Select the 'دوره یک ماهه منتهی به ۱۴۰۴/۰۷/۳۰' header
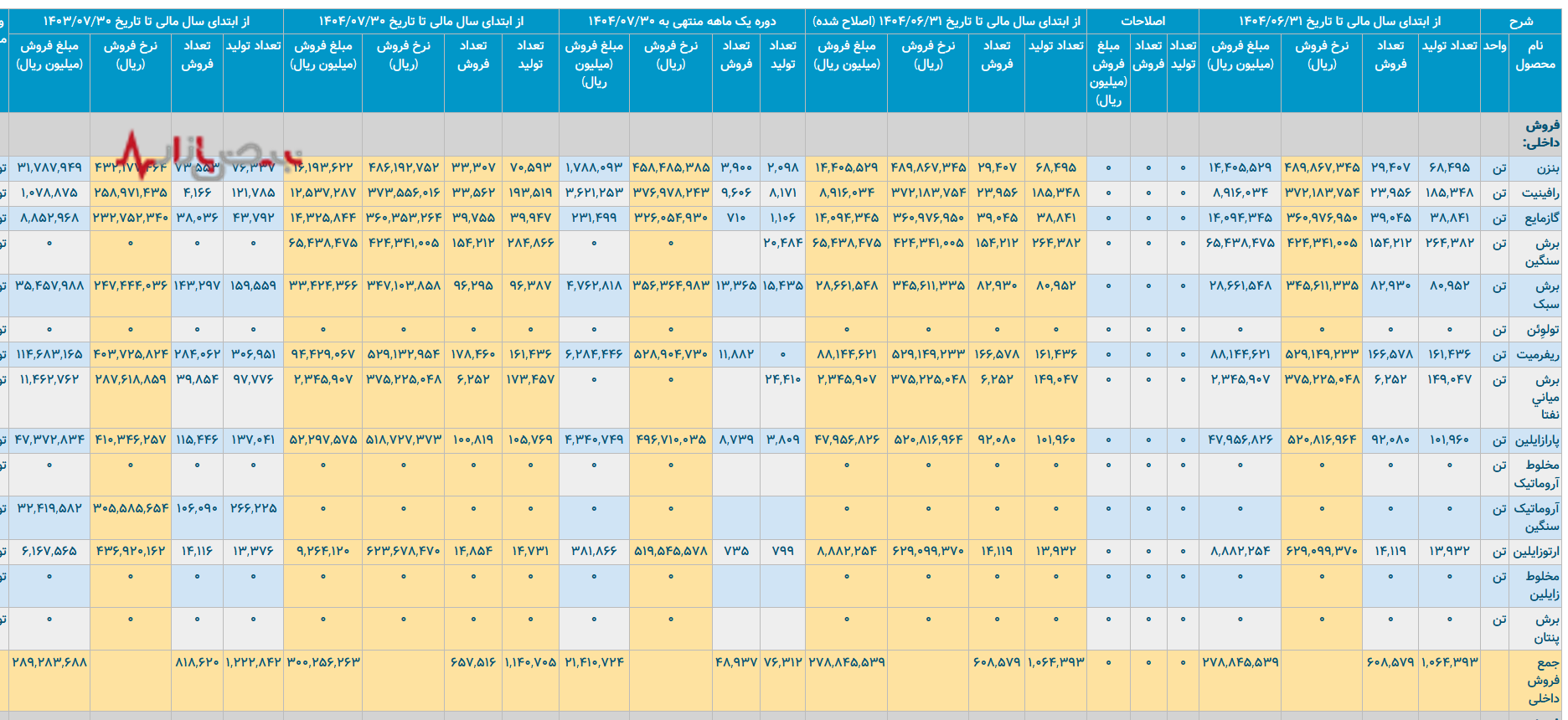The image size is (1568, 720). (x=681, y=21)
